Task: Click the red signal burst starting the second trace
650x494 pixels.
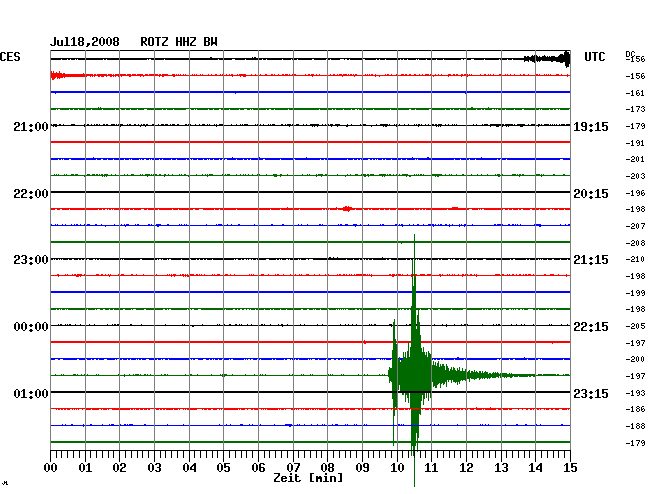Action: (x=58, y=75)
